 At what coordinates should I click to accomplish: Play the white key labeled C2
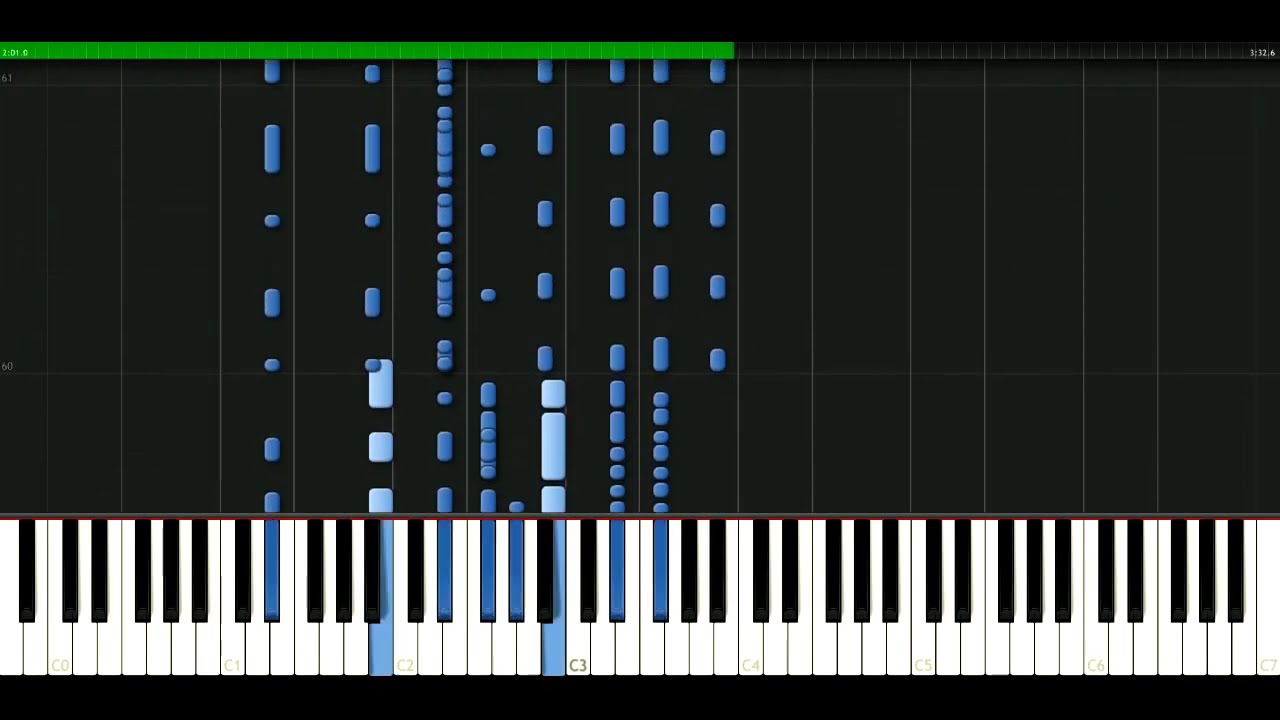point(405,650)
